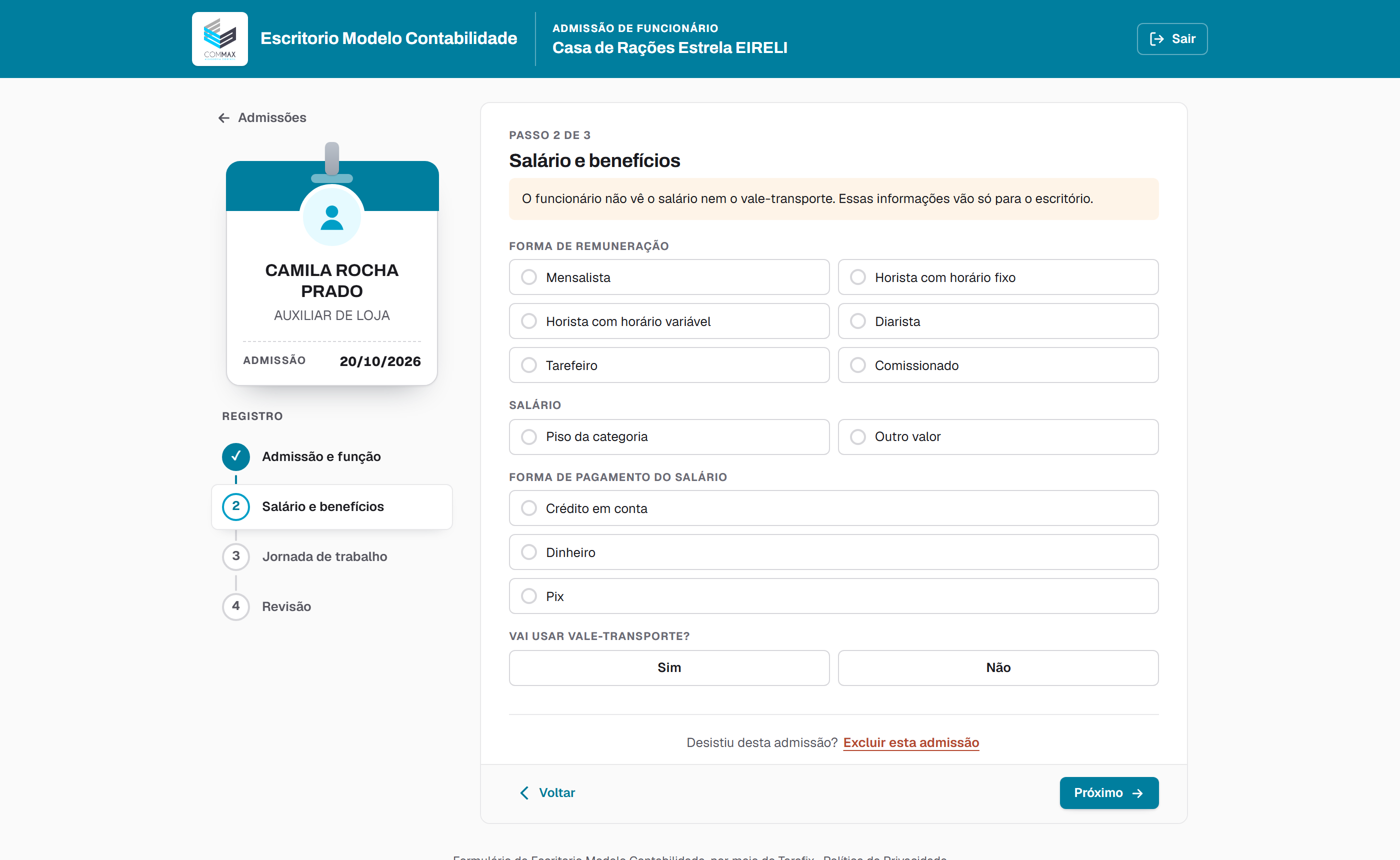Choose Tarefeiro remuneration type
The image size is (1400, 860).
pos(669,365)
